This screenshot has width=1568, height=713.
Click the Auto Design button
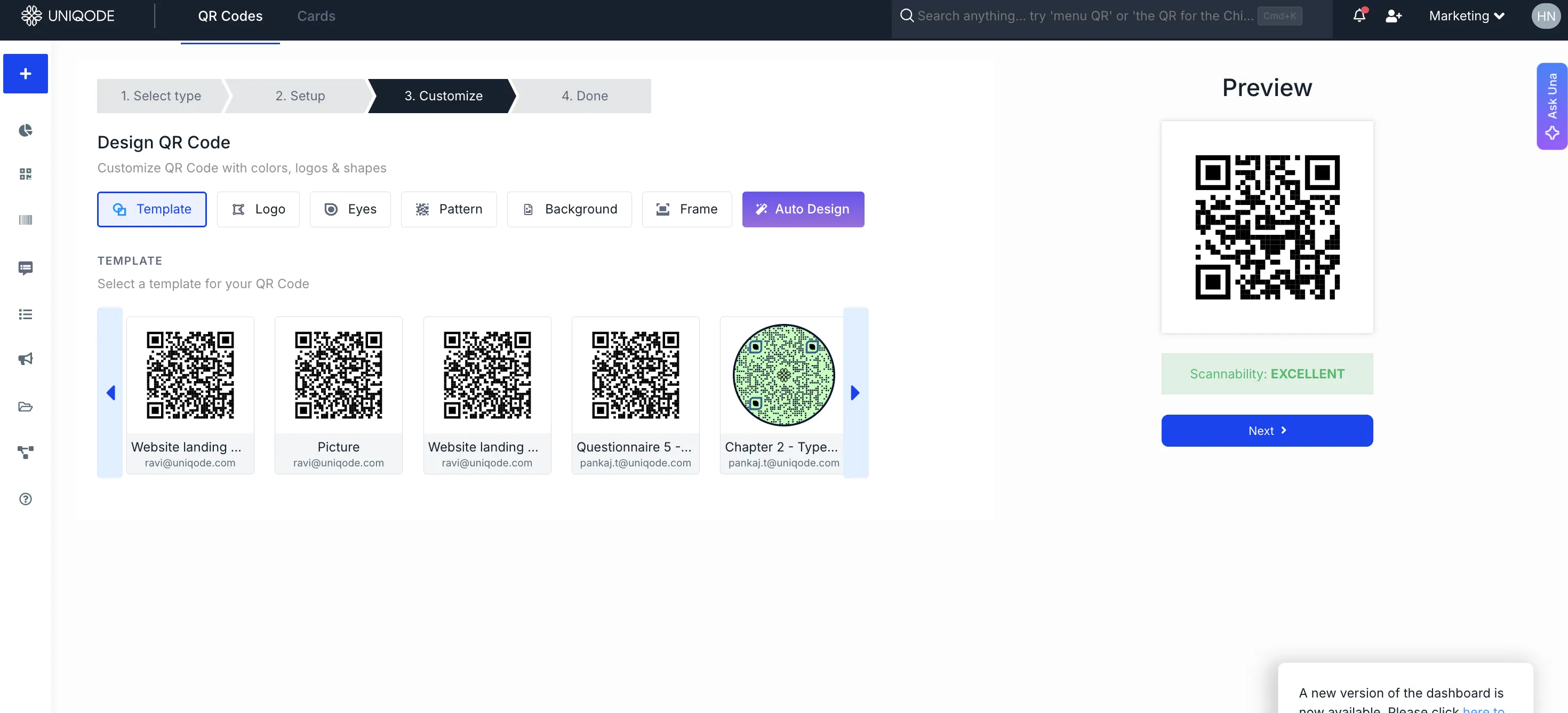point(803,209)
